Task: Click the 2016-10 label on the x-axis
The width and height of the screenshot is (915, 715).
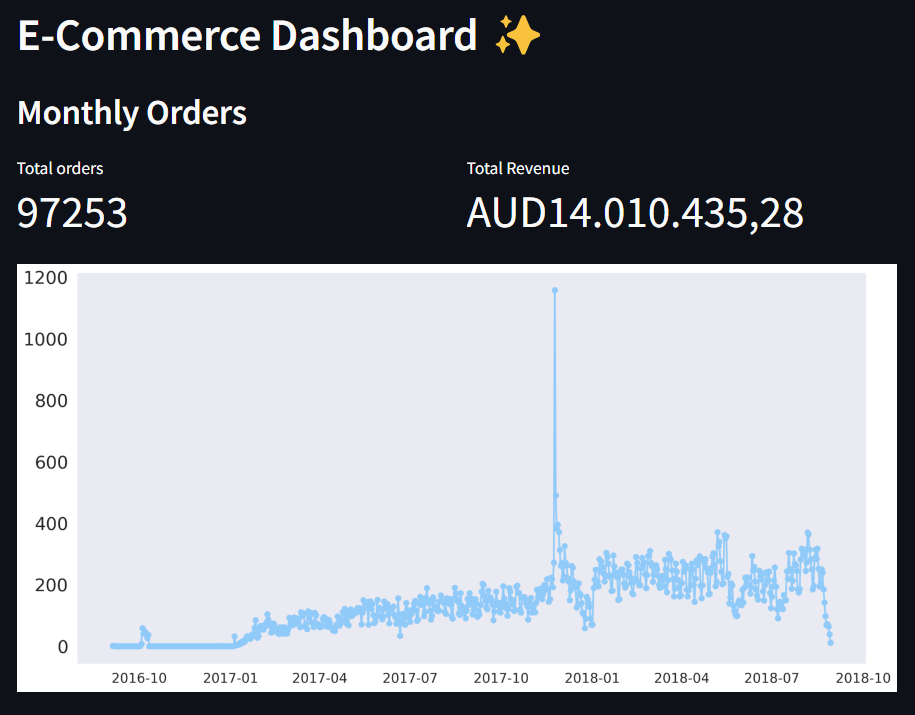Action: [x=139, y=678]
